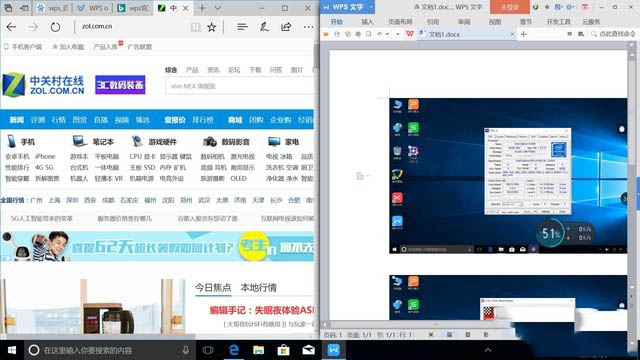Click the first desktop screenshot image in WPS document

click(508, 176)
